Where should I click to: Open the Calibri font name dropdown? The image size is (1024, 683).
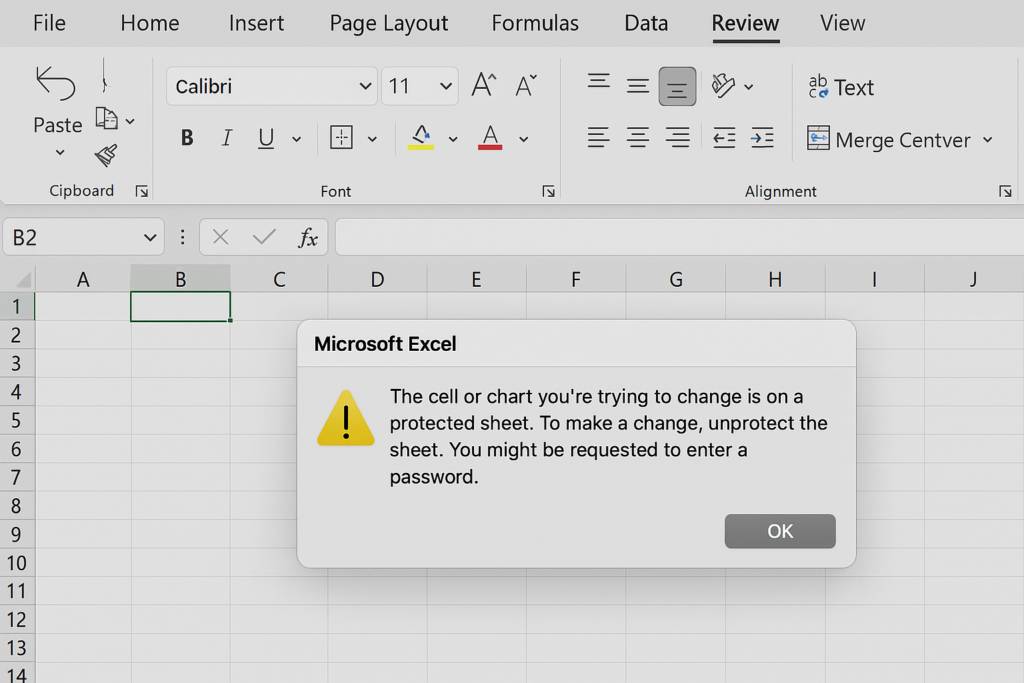pyautogui.click(x=365, y=87)
